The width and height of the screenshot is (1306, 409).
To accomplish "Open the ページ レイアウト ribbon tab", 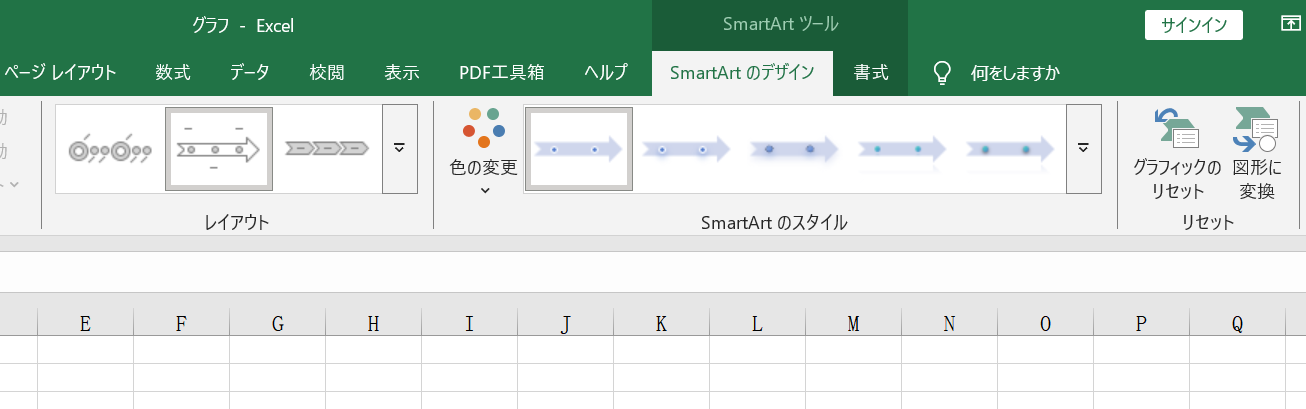I will coord(60,72).
